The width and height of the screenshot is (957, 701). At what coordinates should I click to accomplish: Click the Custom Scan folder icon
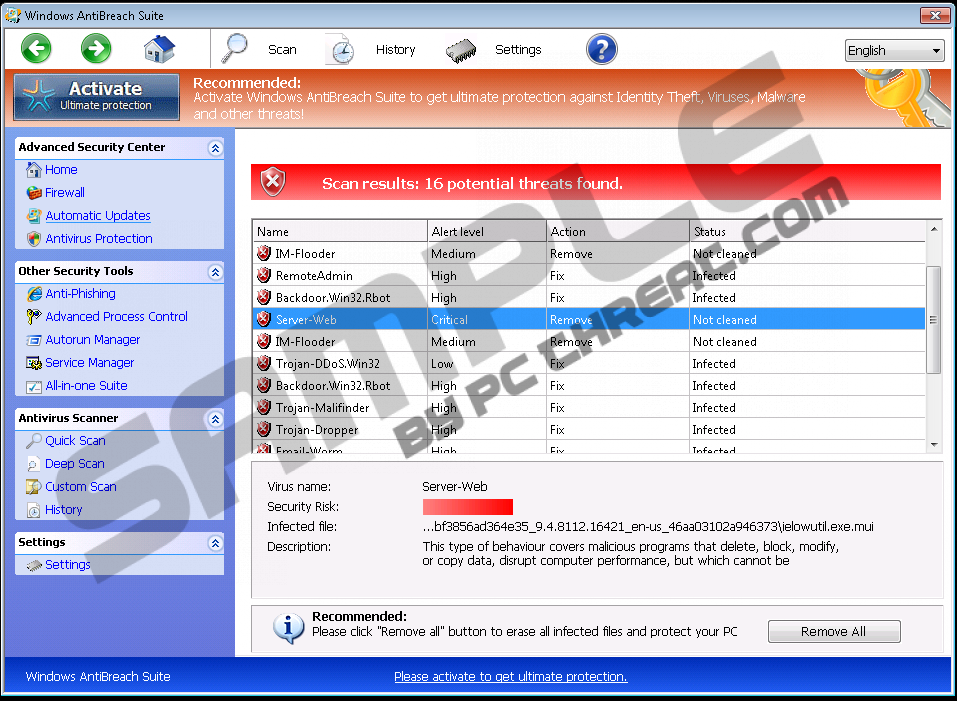coord(34,487)
